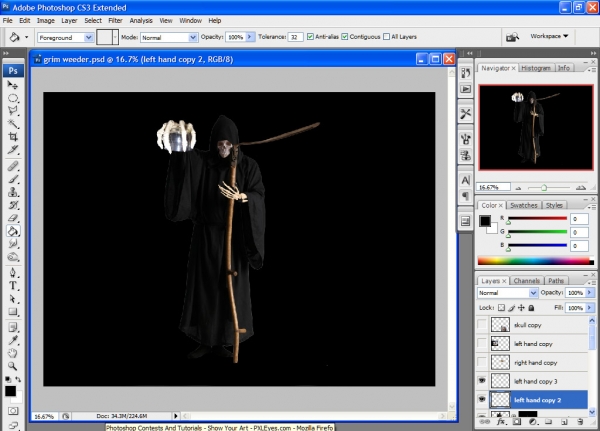
Task: Hide the left hand copy 3 layer
Action: (x=482, y=381)
